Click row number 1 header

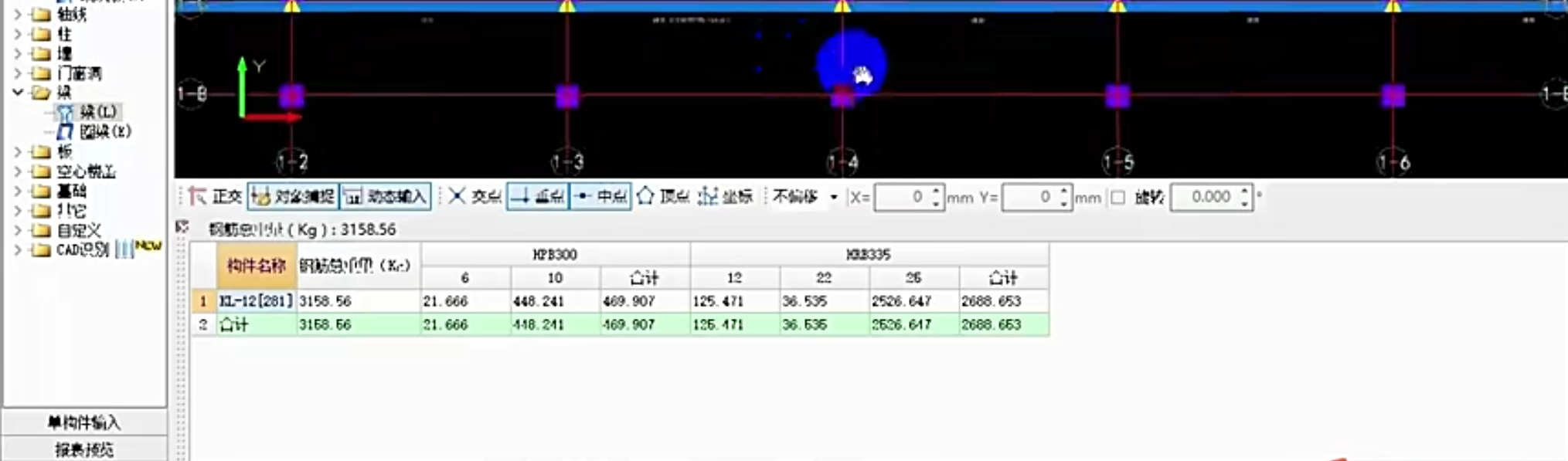point(203,301)
